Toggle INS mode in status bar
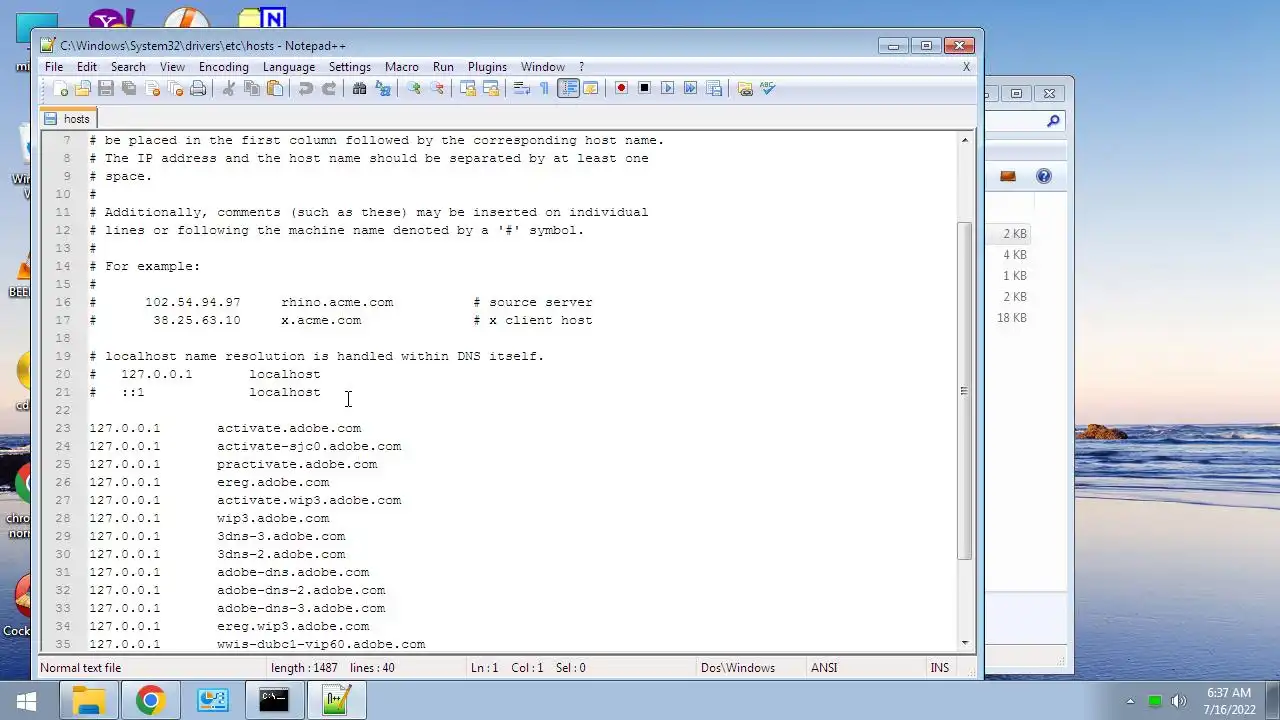This screenshot has width=1280, height=720. point(940,668)
